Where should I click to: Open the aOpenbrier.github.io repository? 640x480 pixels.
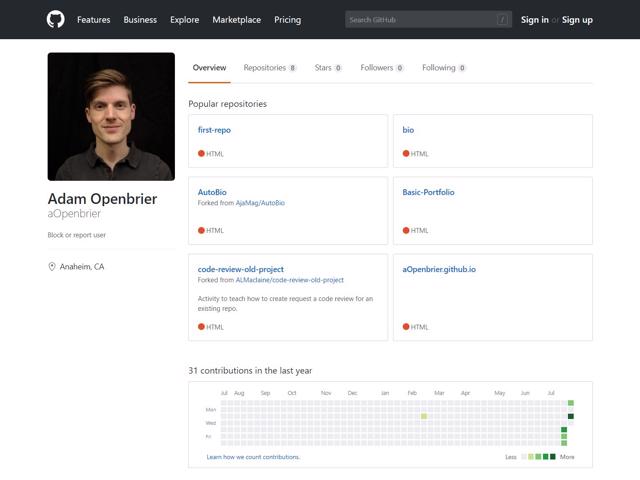(439, 269)
